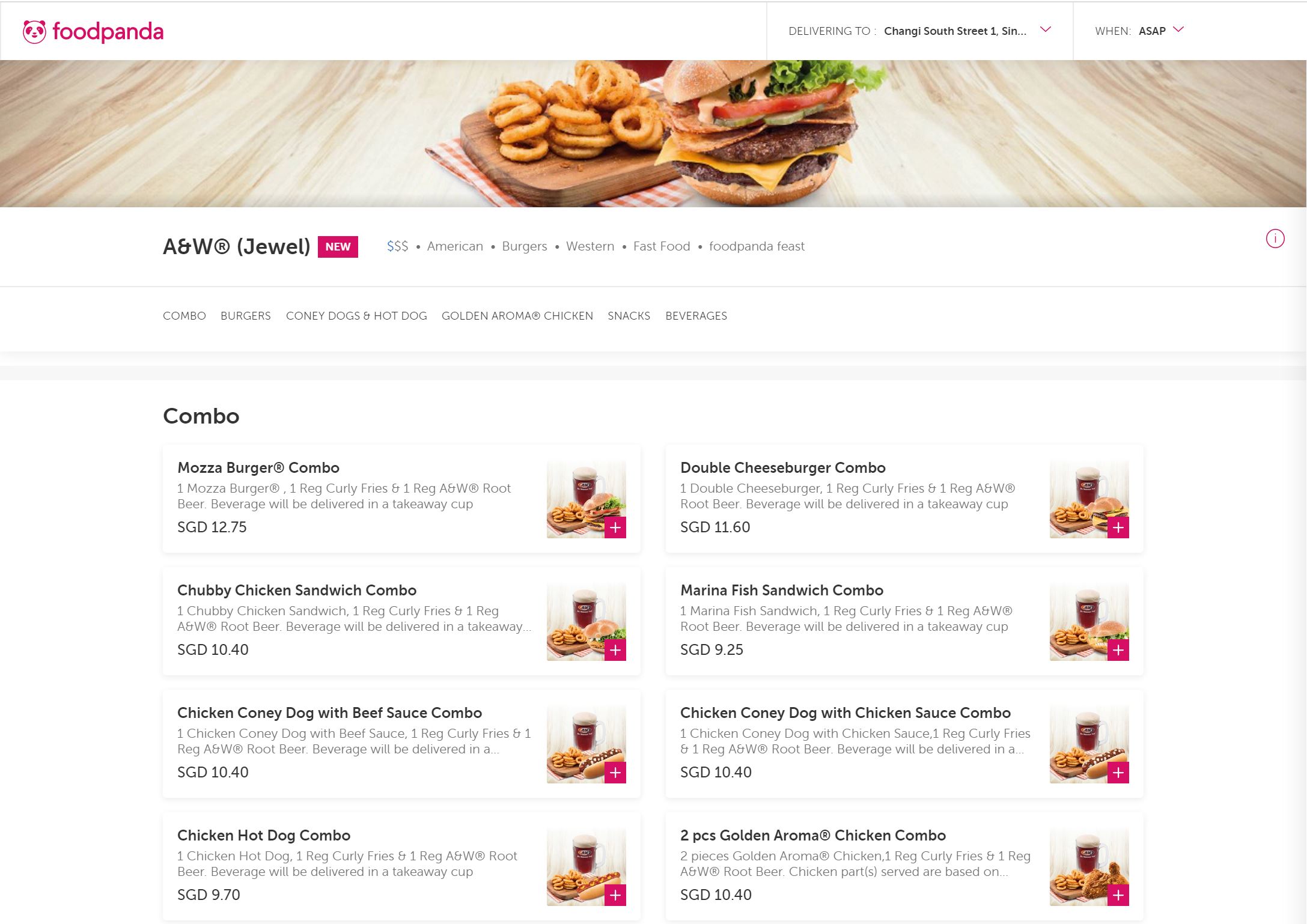Screen dimensions: 1307x924
Task: Click the foodpanda wordmark link
Action: (x=108, y=32)
